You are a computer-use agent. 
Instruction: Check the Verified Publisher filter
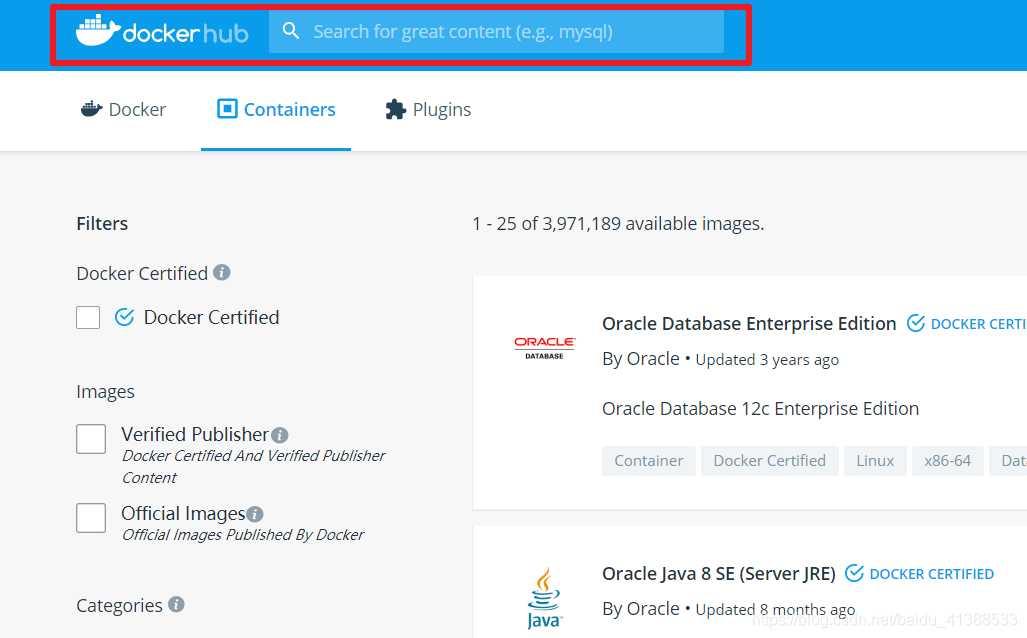(91, 438)
